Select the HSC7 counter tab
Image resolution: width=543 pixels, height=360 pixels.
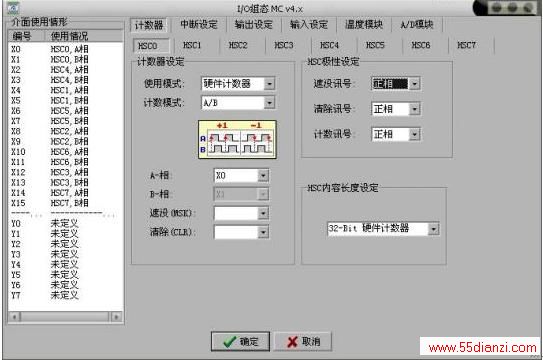(x=466, y=45)
